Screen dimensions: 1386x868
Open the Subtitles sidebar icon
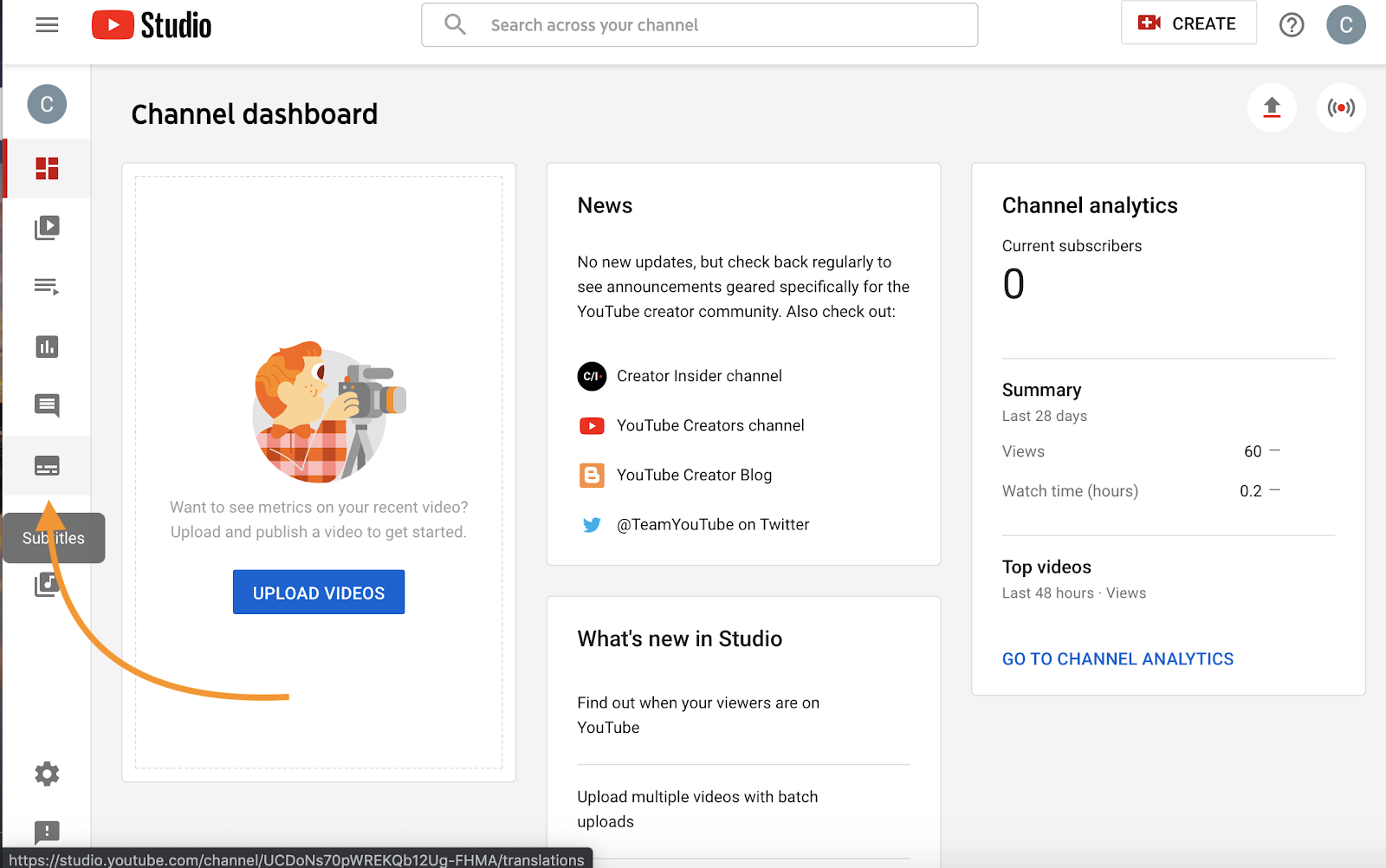[47, 466]
